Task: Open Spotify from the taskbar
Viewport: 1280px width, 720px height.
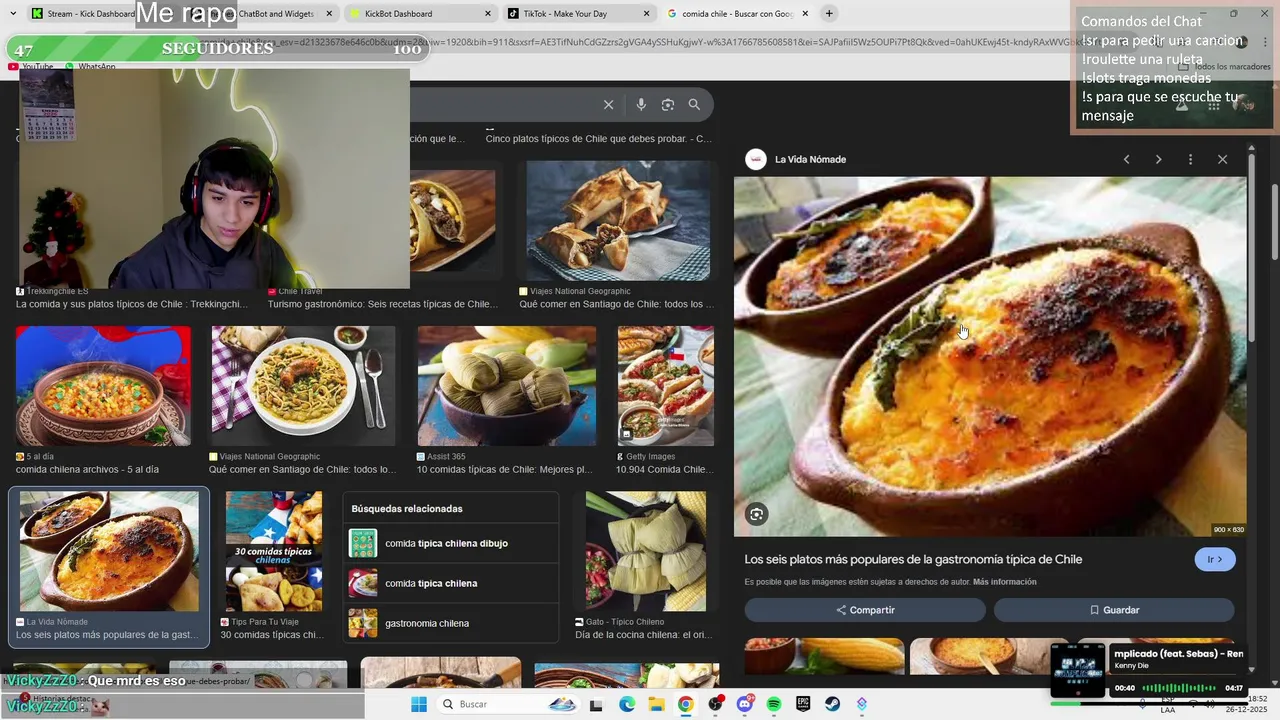Action: pos(774,705)
